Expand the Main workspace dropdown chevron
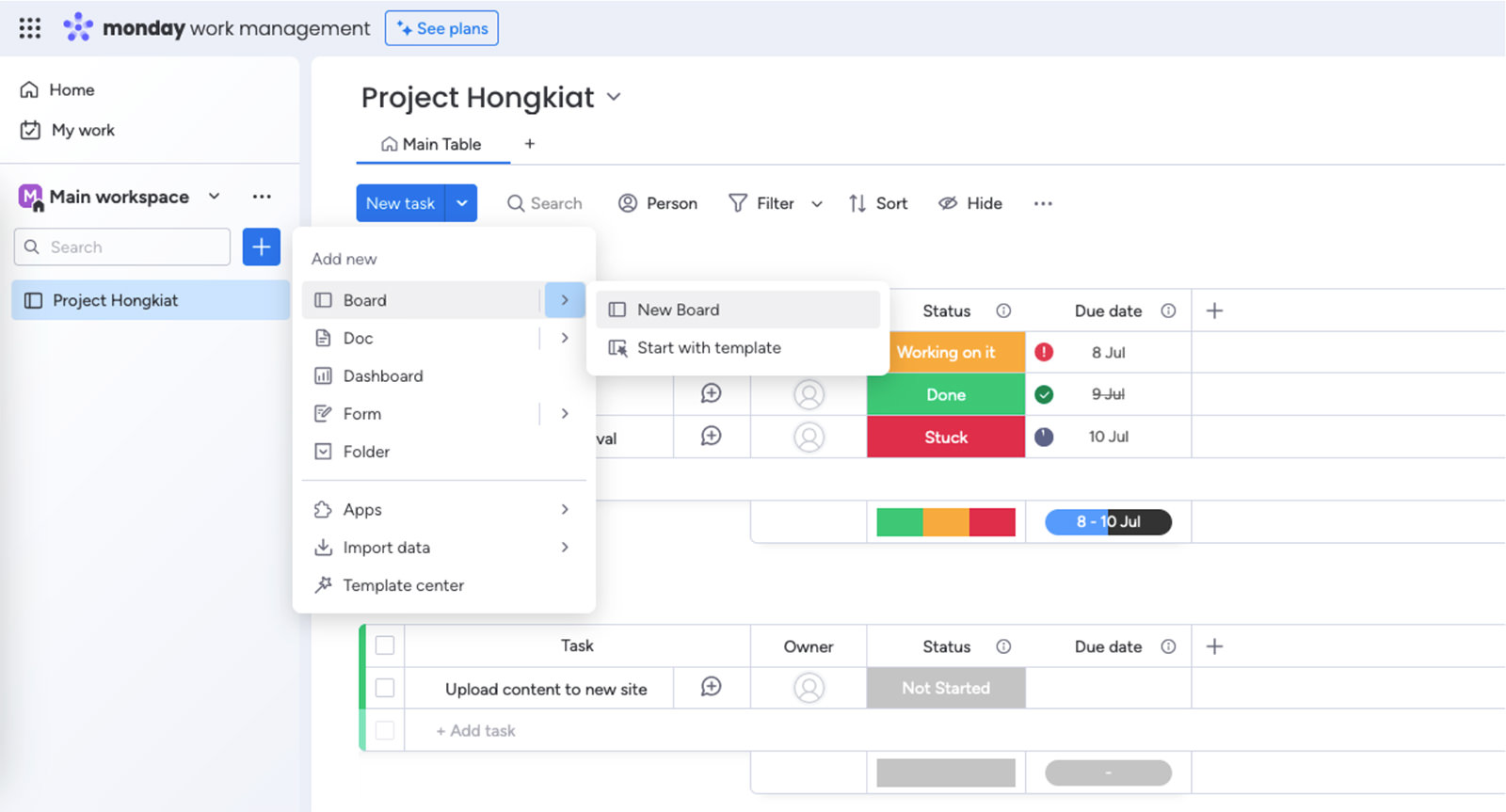This screenshot has width=1506, height=812. [x=215, y=197]
